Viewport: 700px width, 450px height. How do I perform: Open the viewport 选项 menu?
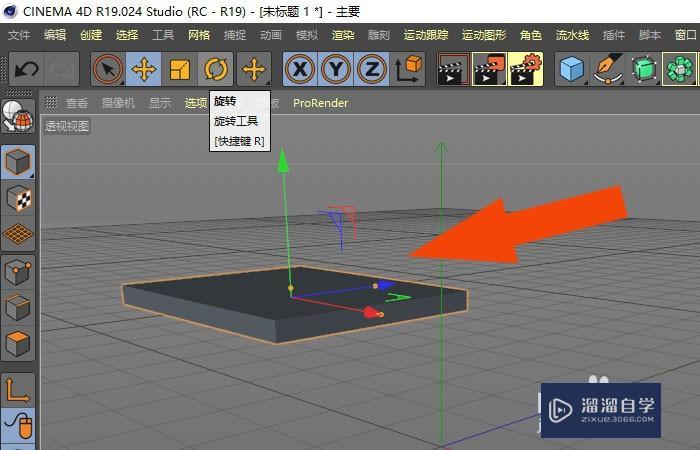tap(196, 103)
